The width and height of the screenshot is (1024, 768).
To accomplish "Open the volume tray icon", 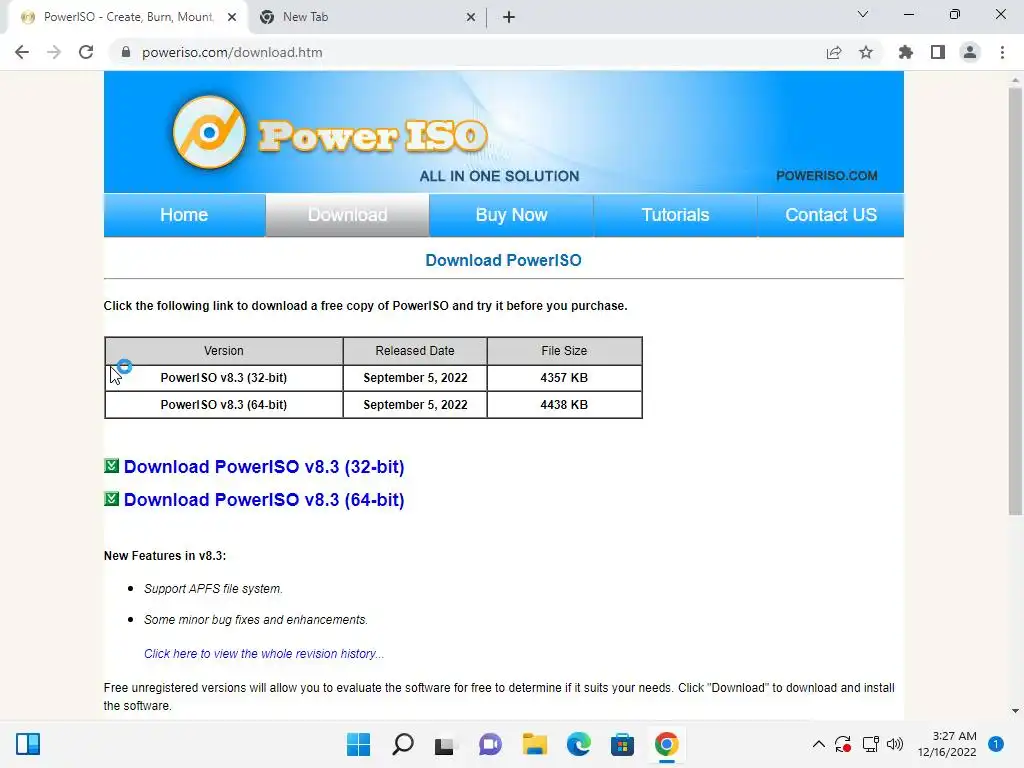I will [895, 744].
